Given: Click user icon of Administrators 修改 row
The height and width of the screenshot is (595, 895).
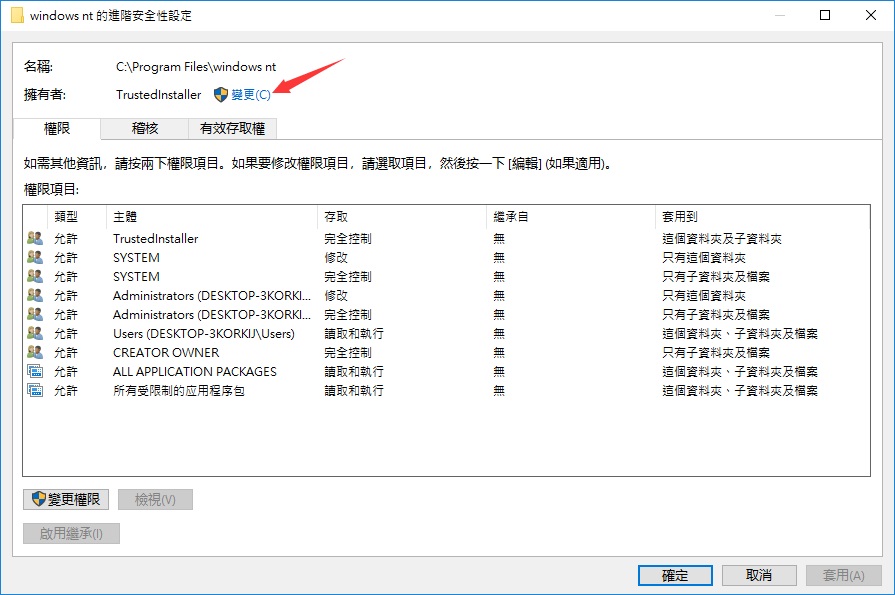Looking at the screenshot, I should point(35,295).
